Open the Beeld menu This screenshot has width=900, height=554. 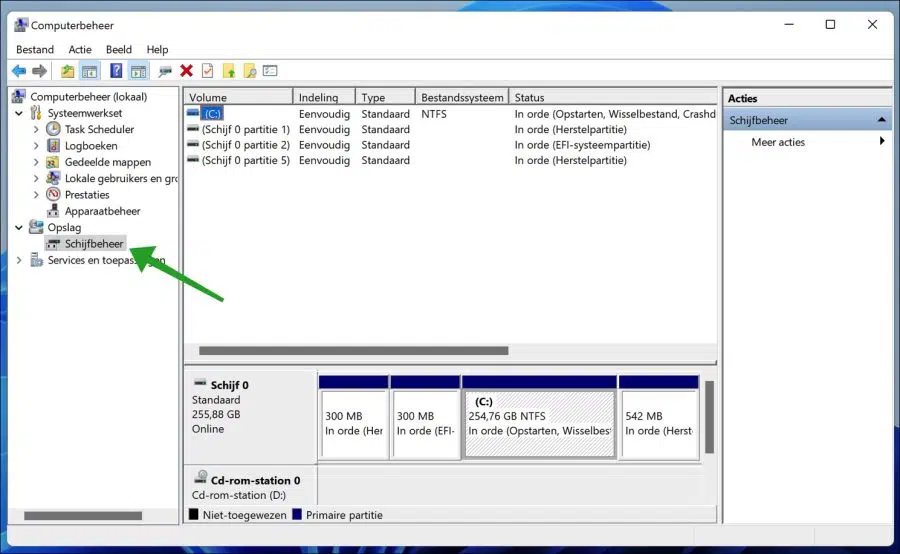click(119, 49)
